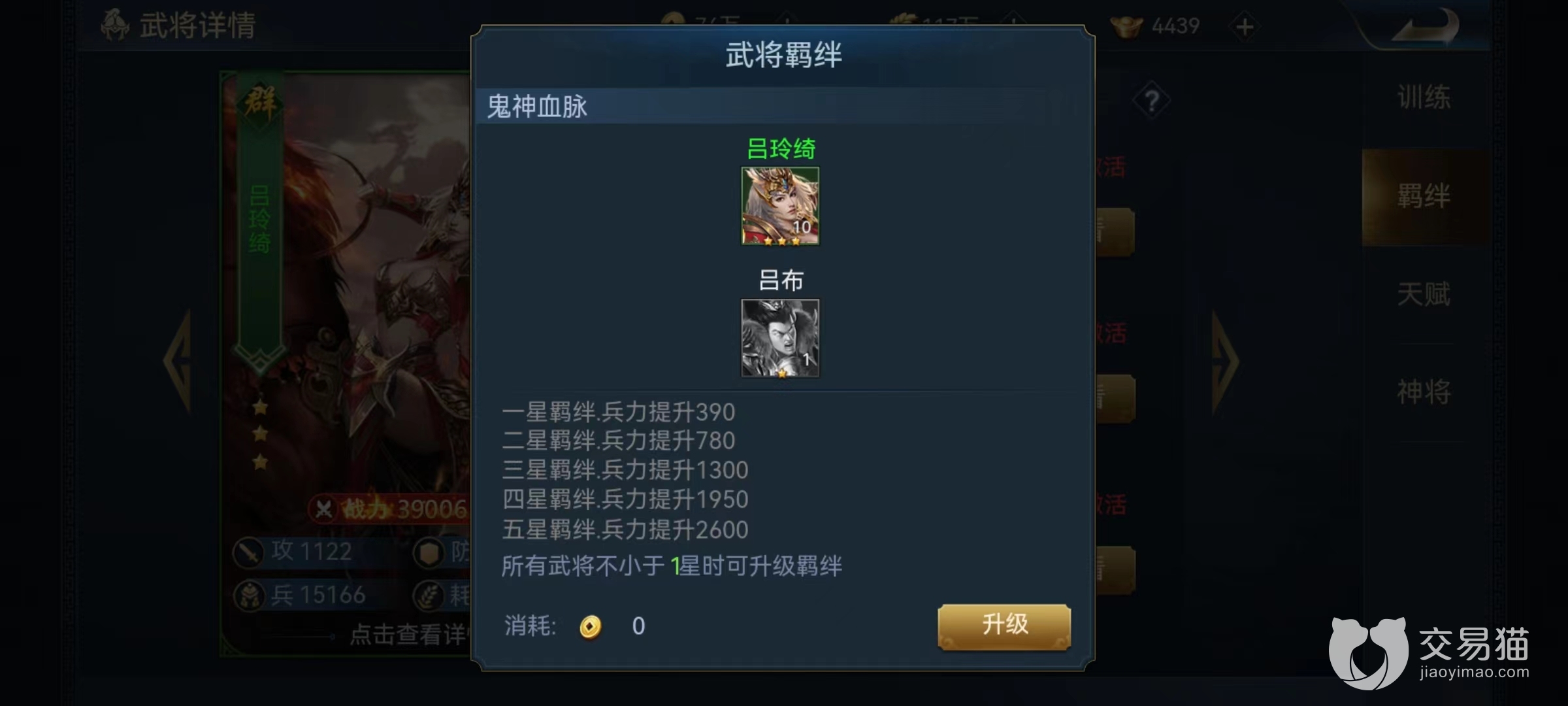The image size is (1568, 706).
Task: Click the question mark help icon
Action: [x=1152, y=101]
